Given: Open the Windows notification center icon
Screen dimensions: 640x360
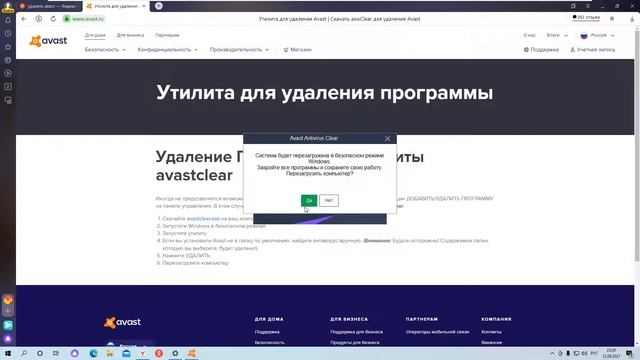Looking at the screenshot, I should tap(629, 353).
